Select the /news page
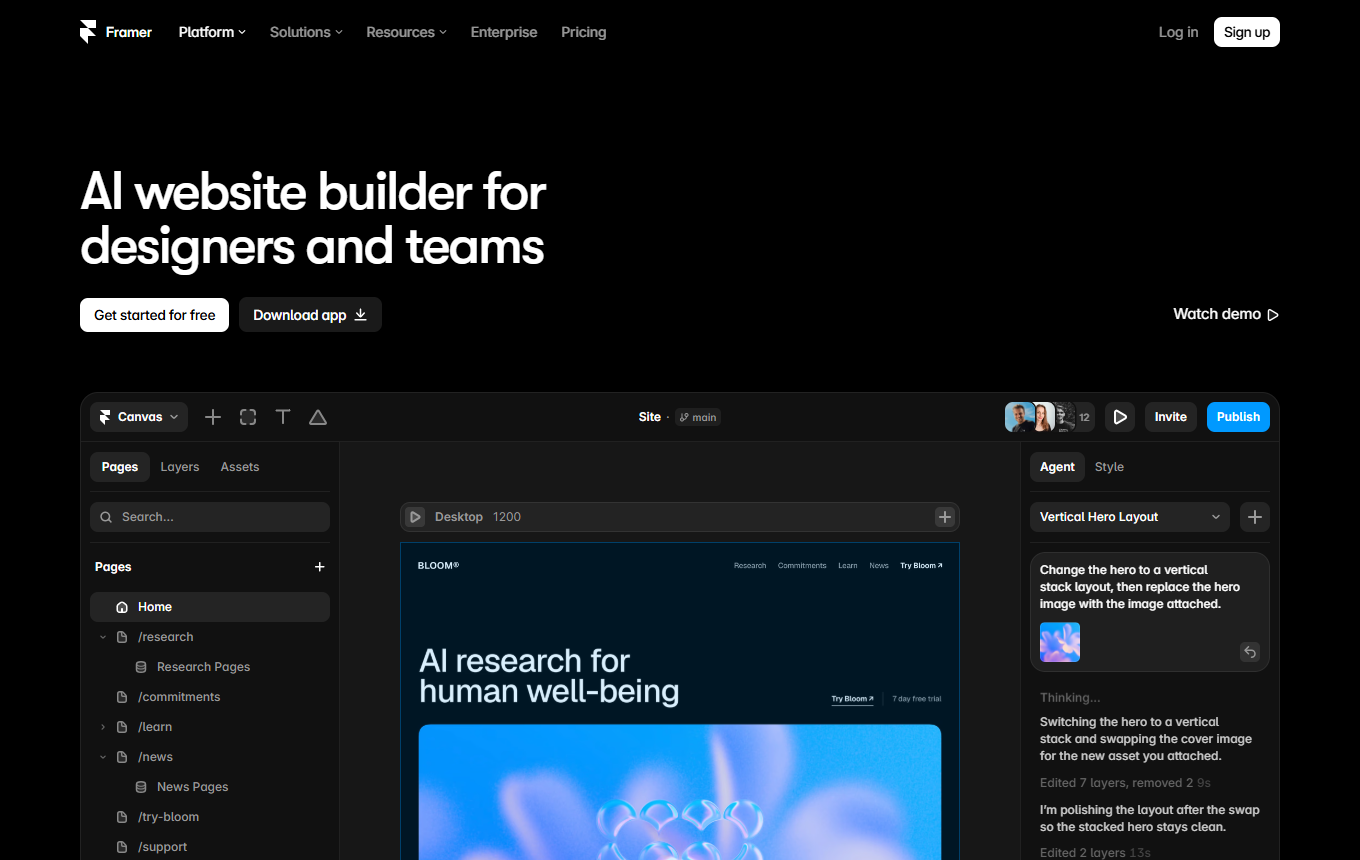Screen dimensions: 1360x860 [156, 757]
